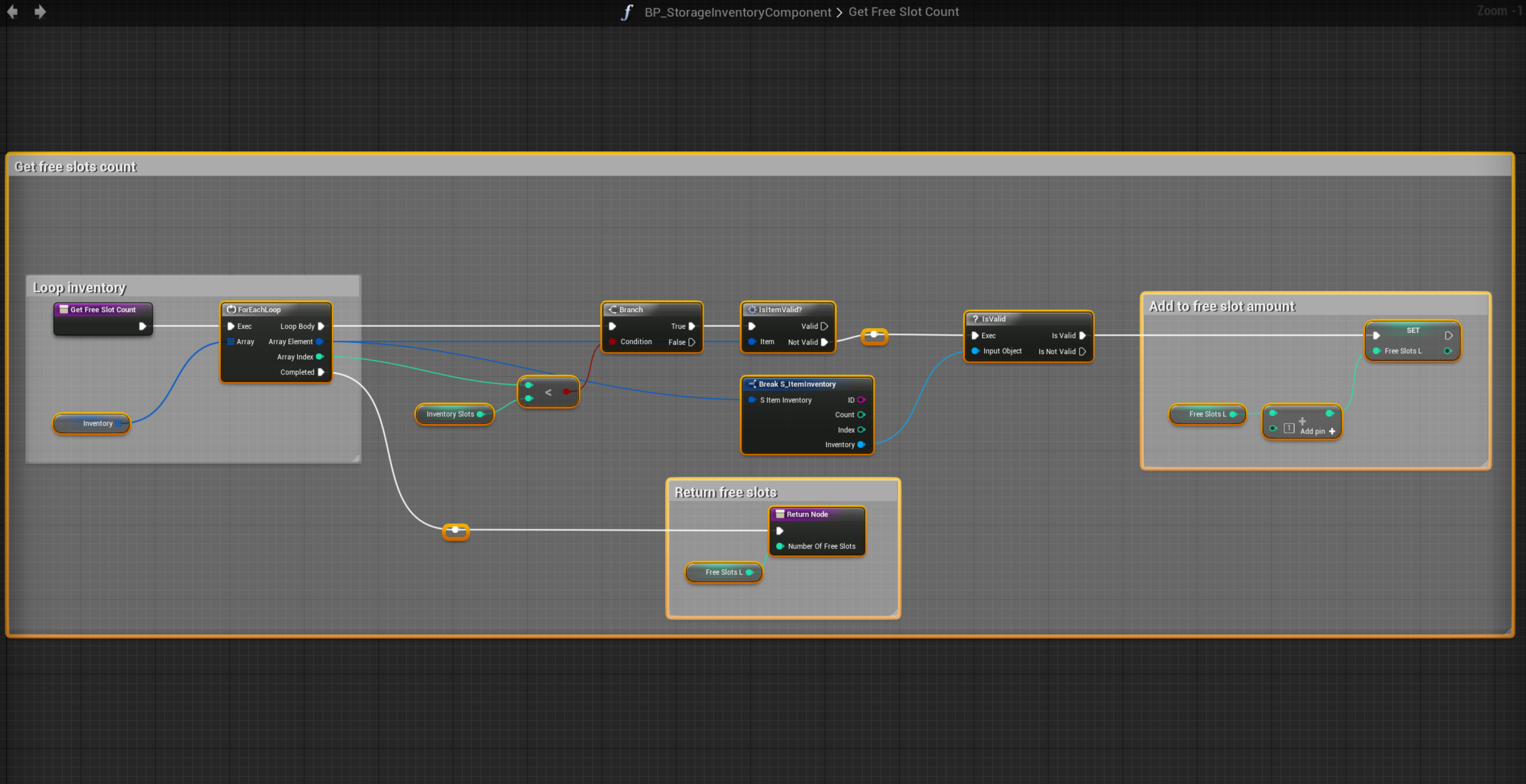
Task: Click the integer value box on the add node
Action: (1289, 428)
